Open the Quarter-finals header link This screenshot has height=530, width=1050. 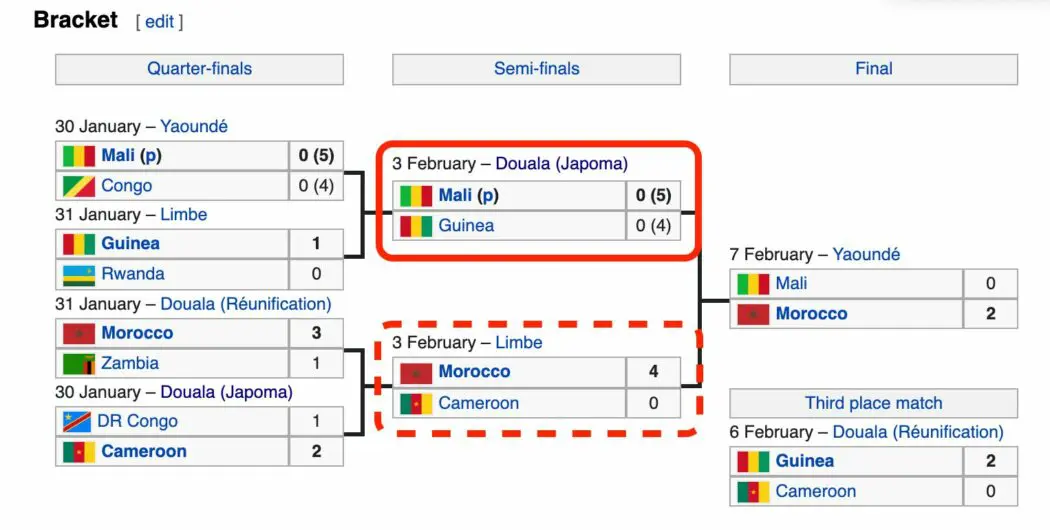tap(200, 68)
